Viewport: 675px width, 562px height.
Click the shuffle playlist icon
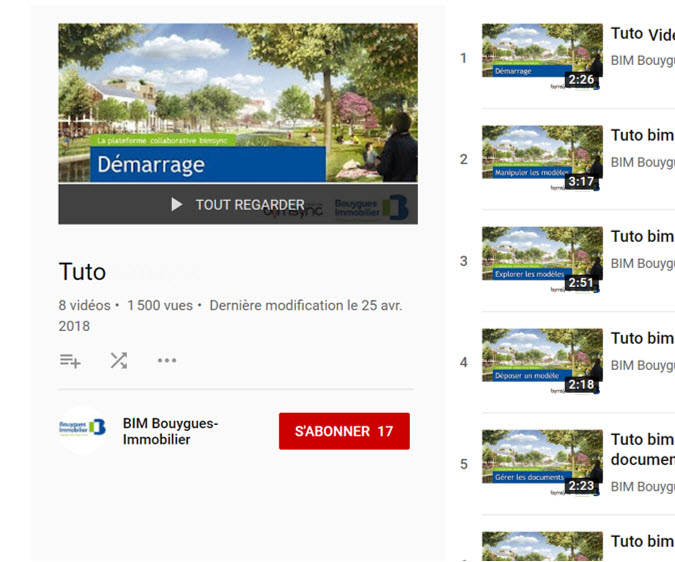119,361
